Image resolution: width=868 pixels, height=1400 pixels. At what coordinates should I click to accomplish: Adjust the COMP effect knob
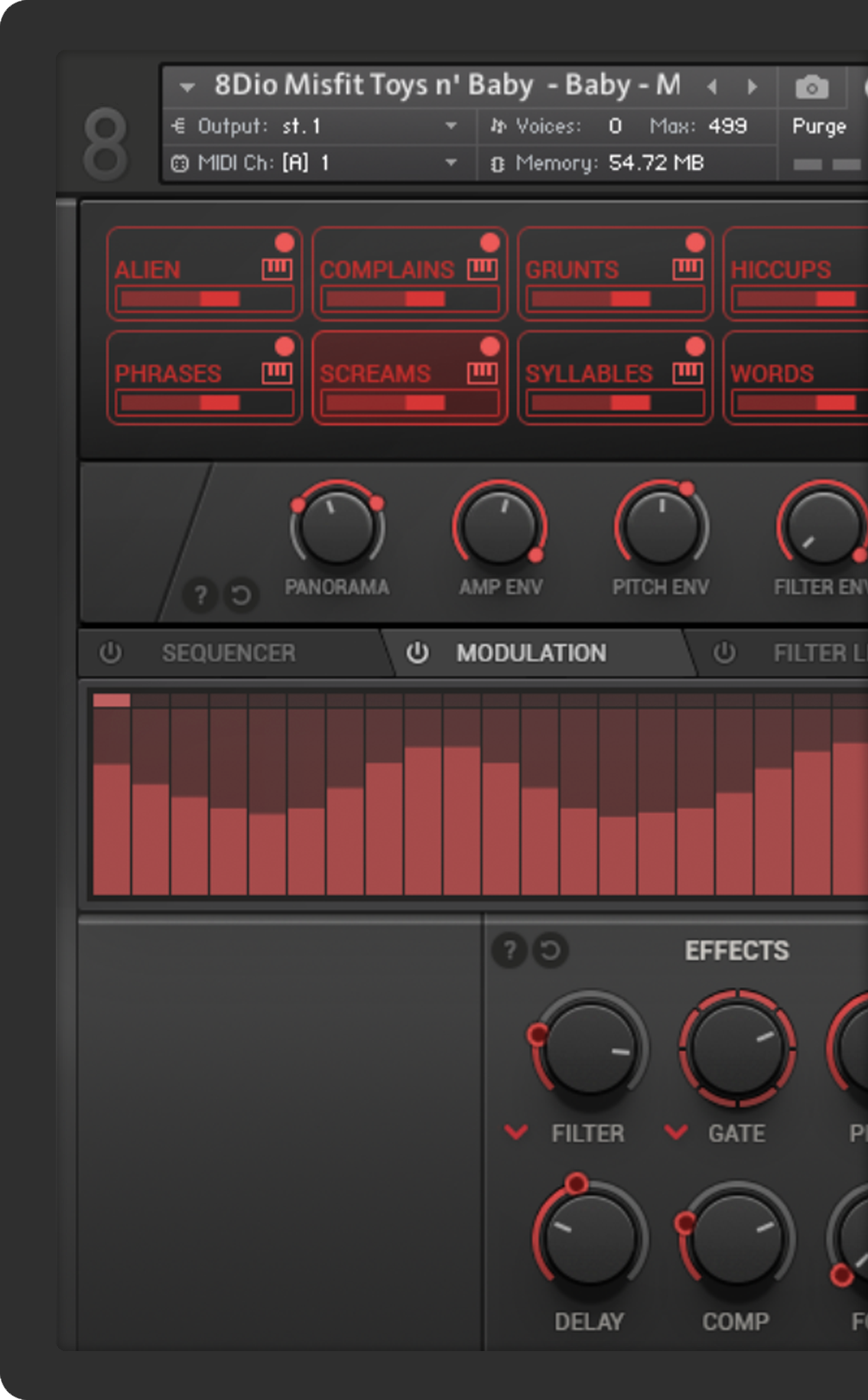point(737,1239)
